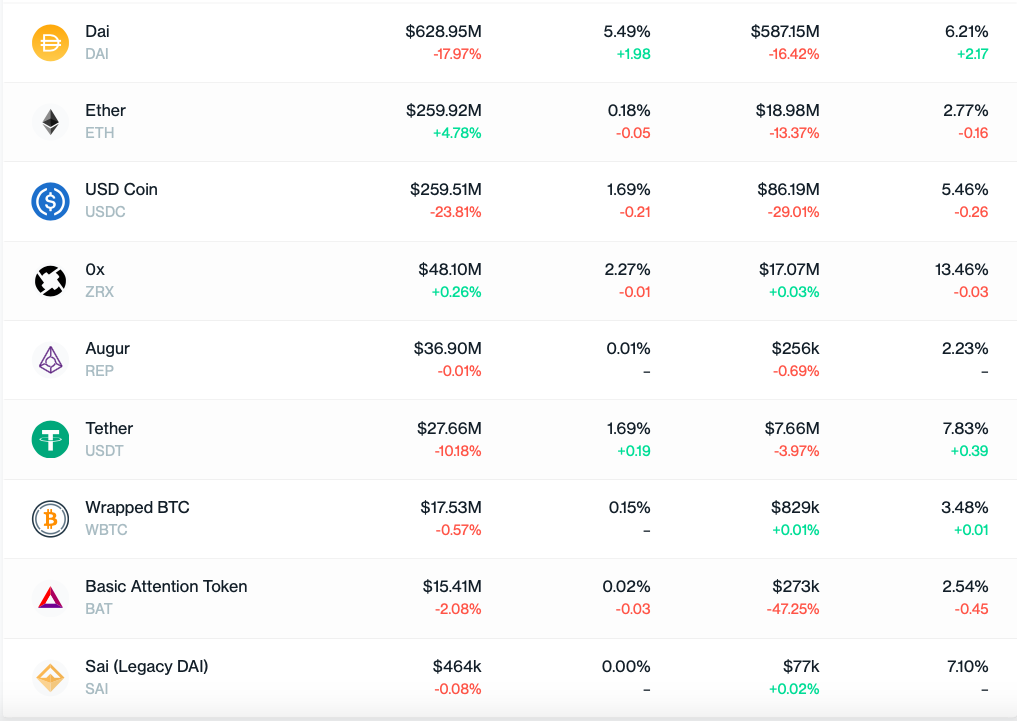Select the USD Coin logo icon
Viewport: 1017px width, 721px height.
(x=51, y=201)
